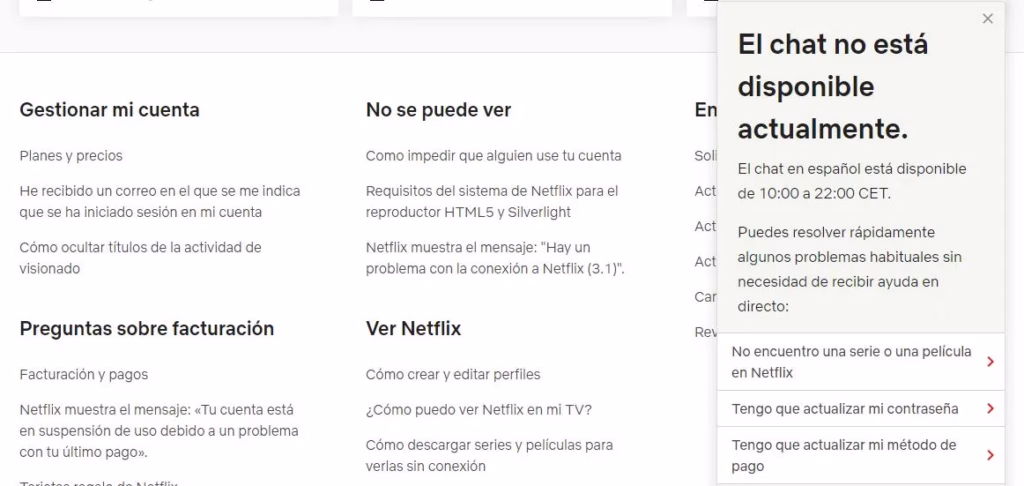Click chevron next to 'actualizar mi contraseña'
1024x486 pixels.
(x=990, y=409)
